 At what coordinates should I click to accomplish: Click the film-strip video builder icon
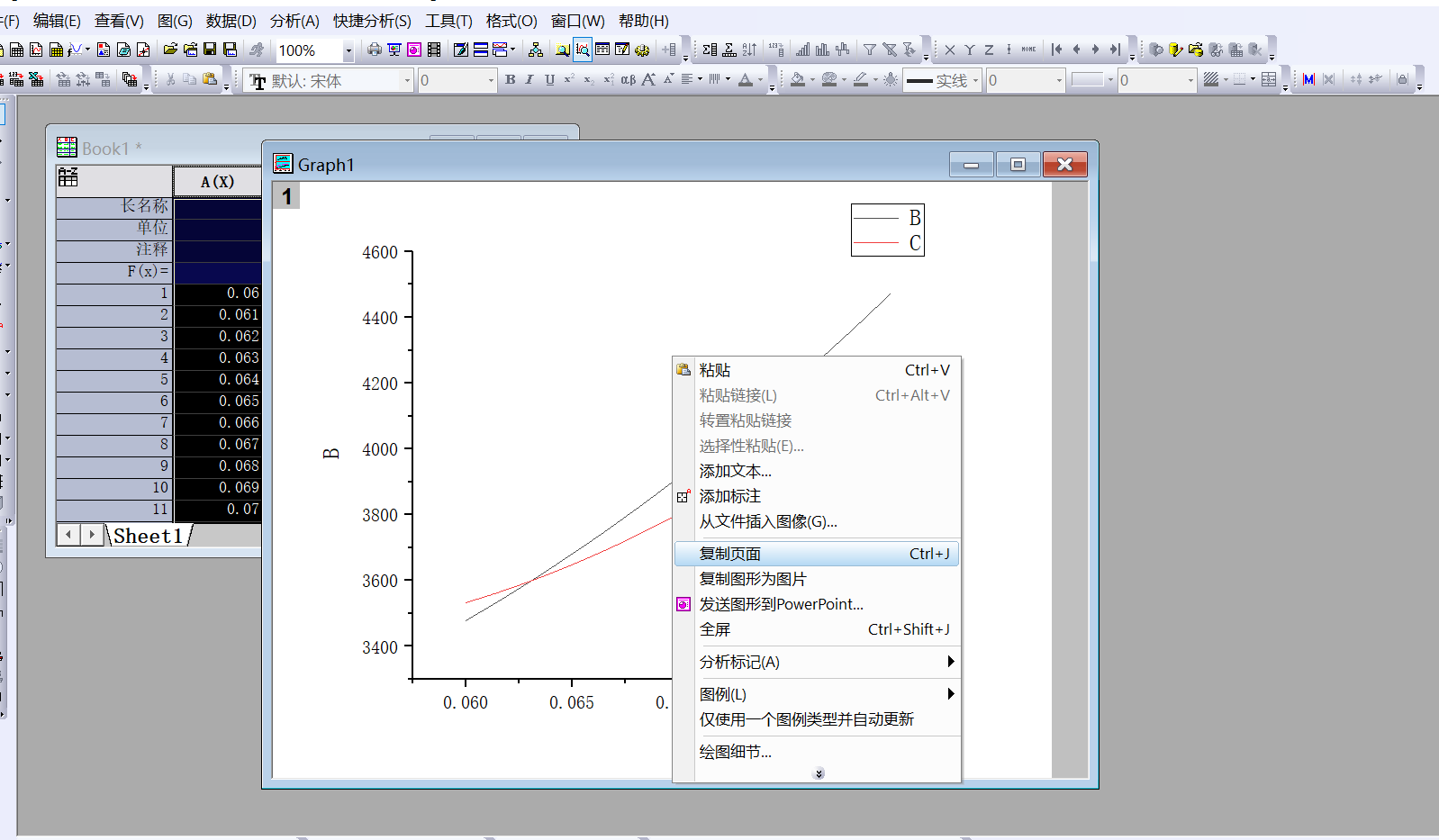click(x=433, y=50)
